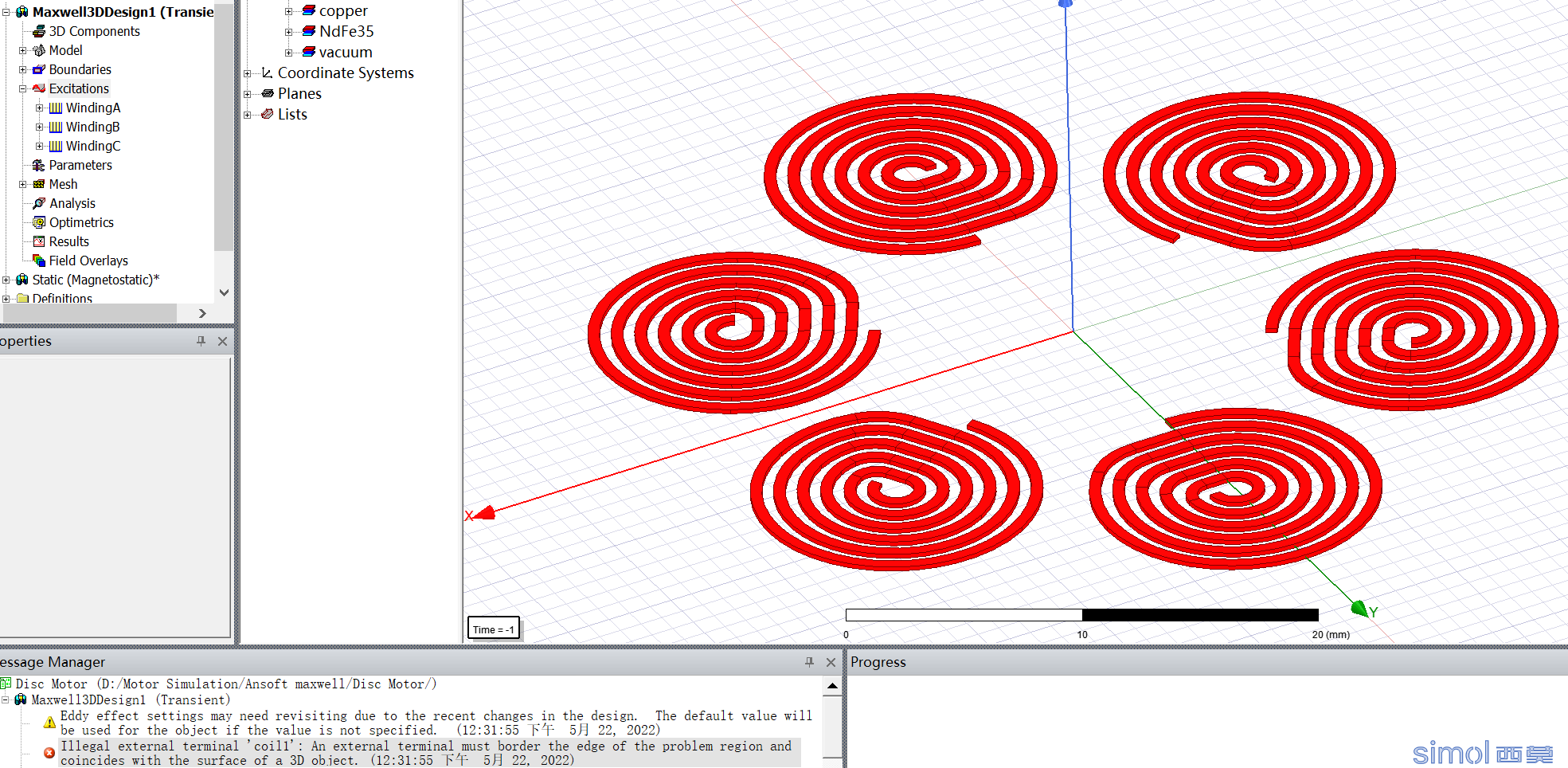Click Message Manager scroll-up arrow
Viewport: 1568px width, 768px height.
tap(832, 686)
